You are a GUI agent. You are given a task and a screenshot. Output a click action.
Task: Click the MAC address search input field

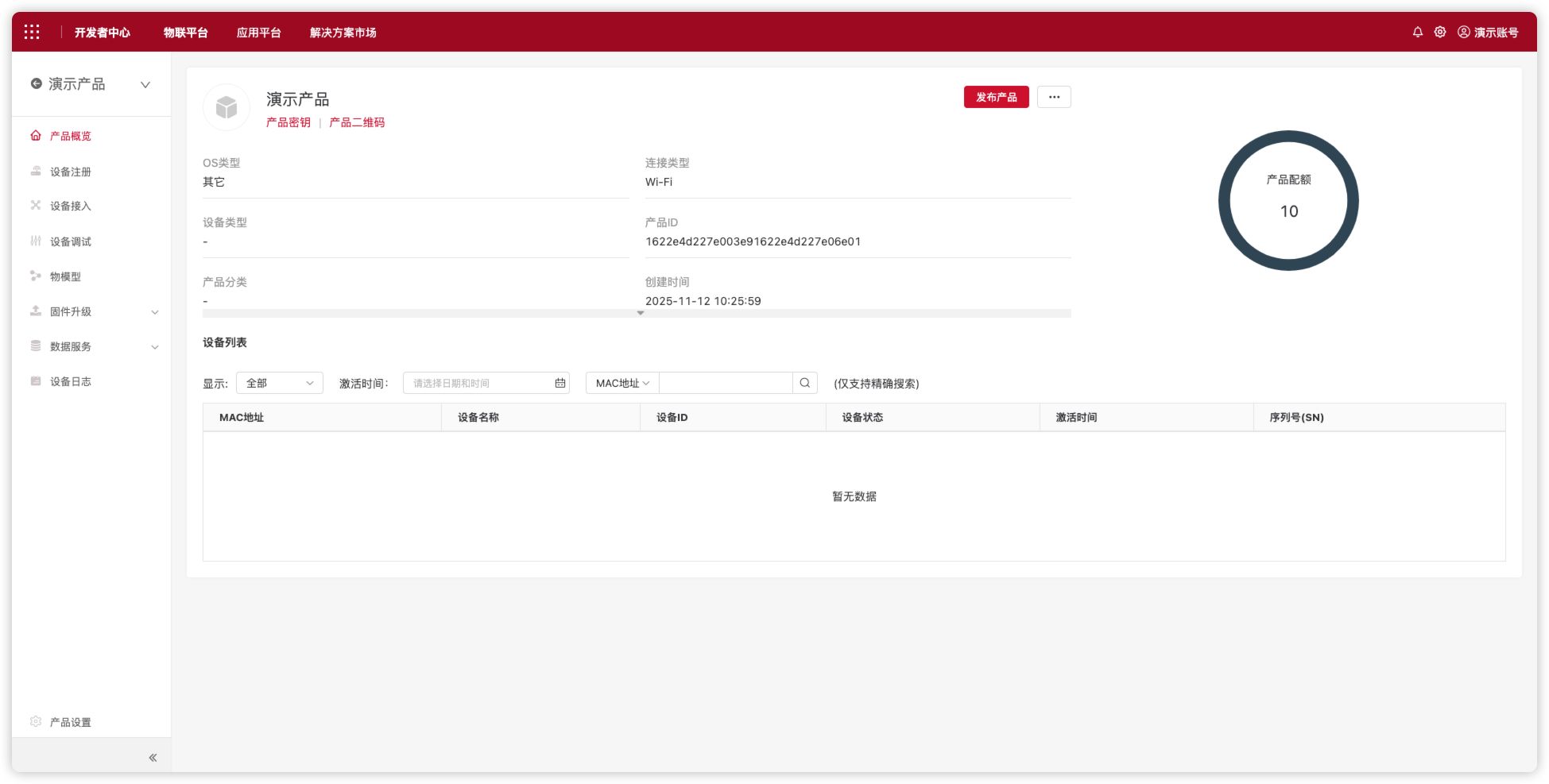725,383
